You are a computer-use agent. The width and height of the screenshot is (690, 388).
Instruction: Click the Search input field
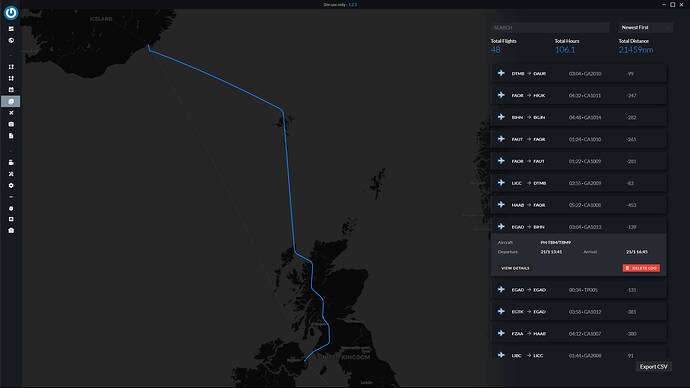point(550,27)
